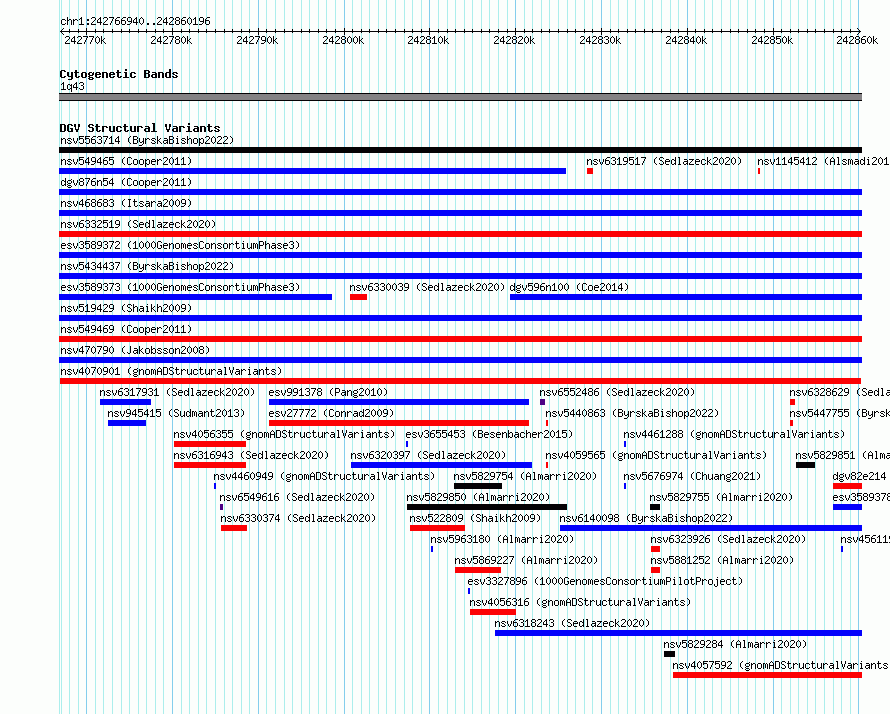Open nsv522809 (Shaikh2009) label
The image size is (890, 714).
pos(475,518)
